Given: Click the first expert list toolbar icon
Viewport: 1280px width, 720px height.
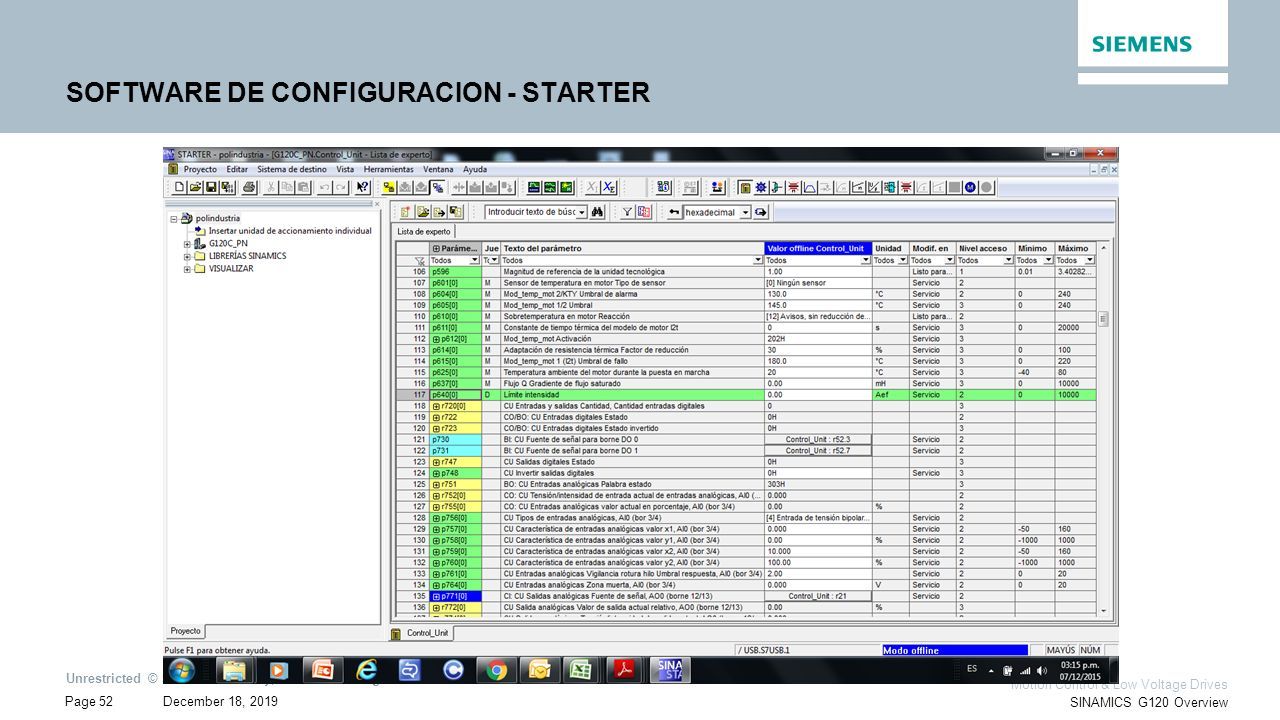Looking at the screenshot, I should point(406,212).
